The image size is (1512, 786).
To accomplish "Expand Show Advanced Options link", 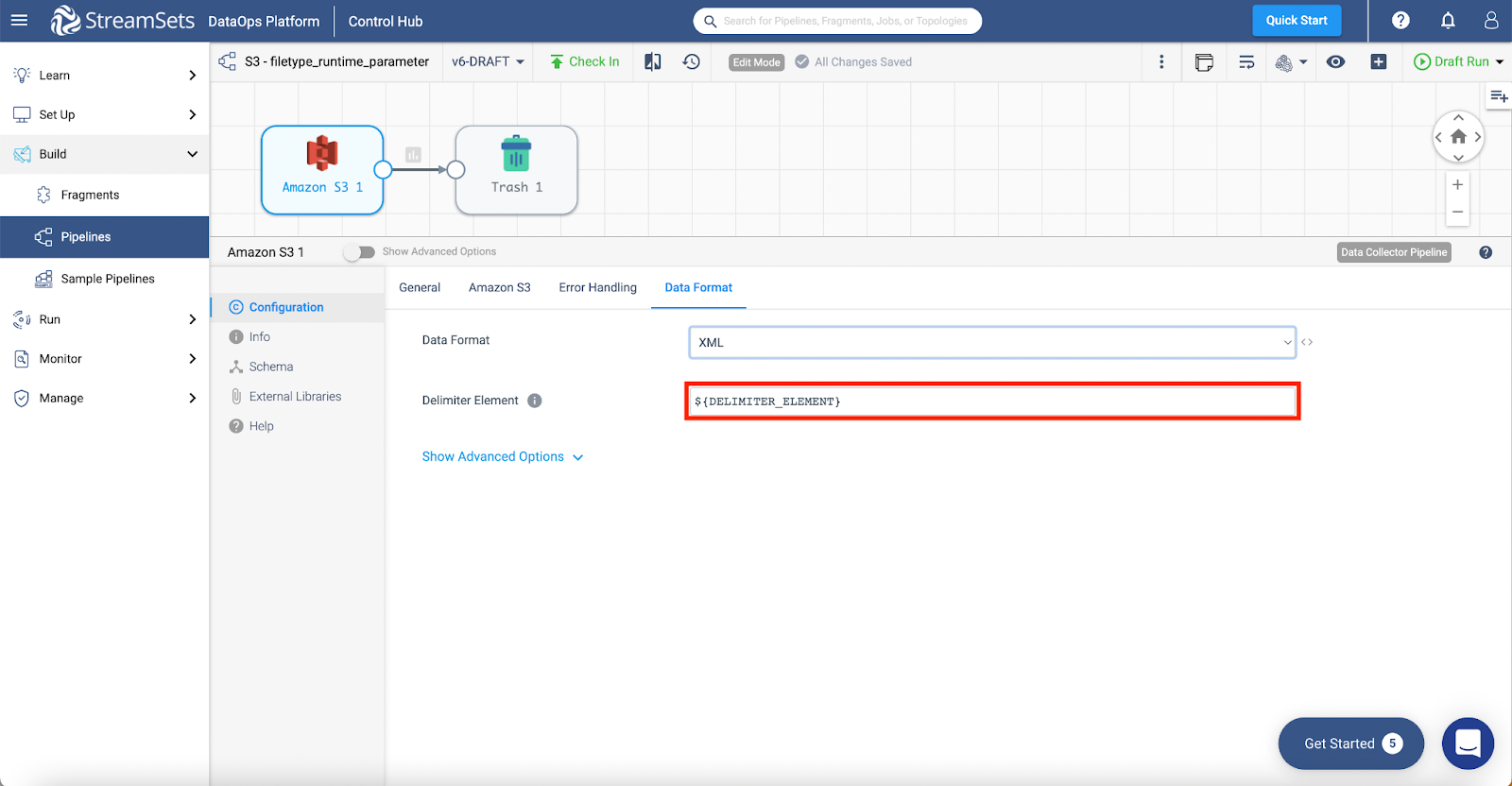I will (503, 456).
